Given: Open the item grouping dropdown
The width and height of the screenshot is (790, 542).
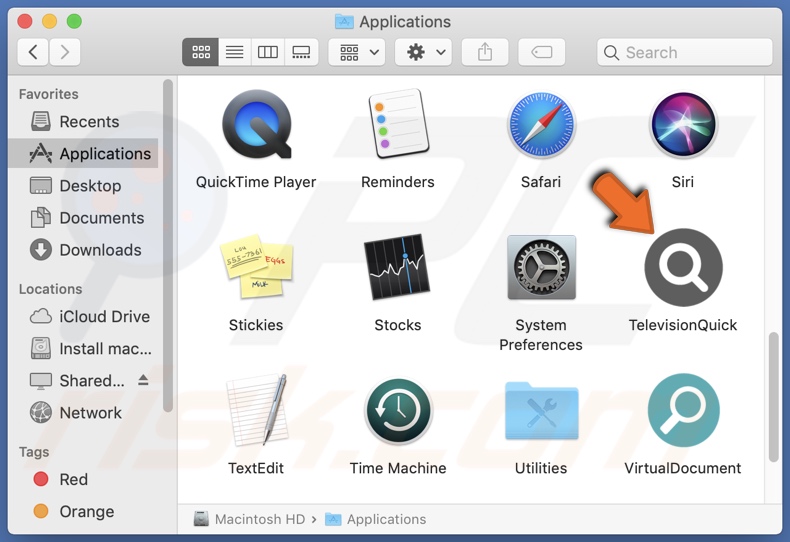Looking at the screenshot, I should pyautogui.click(x=357, y=52).
